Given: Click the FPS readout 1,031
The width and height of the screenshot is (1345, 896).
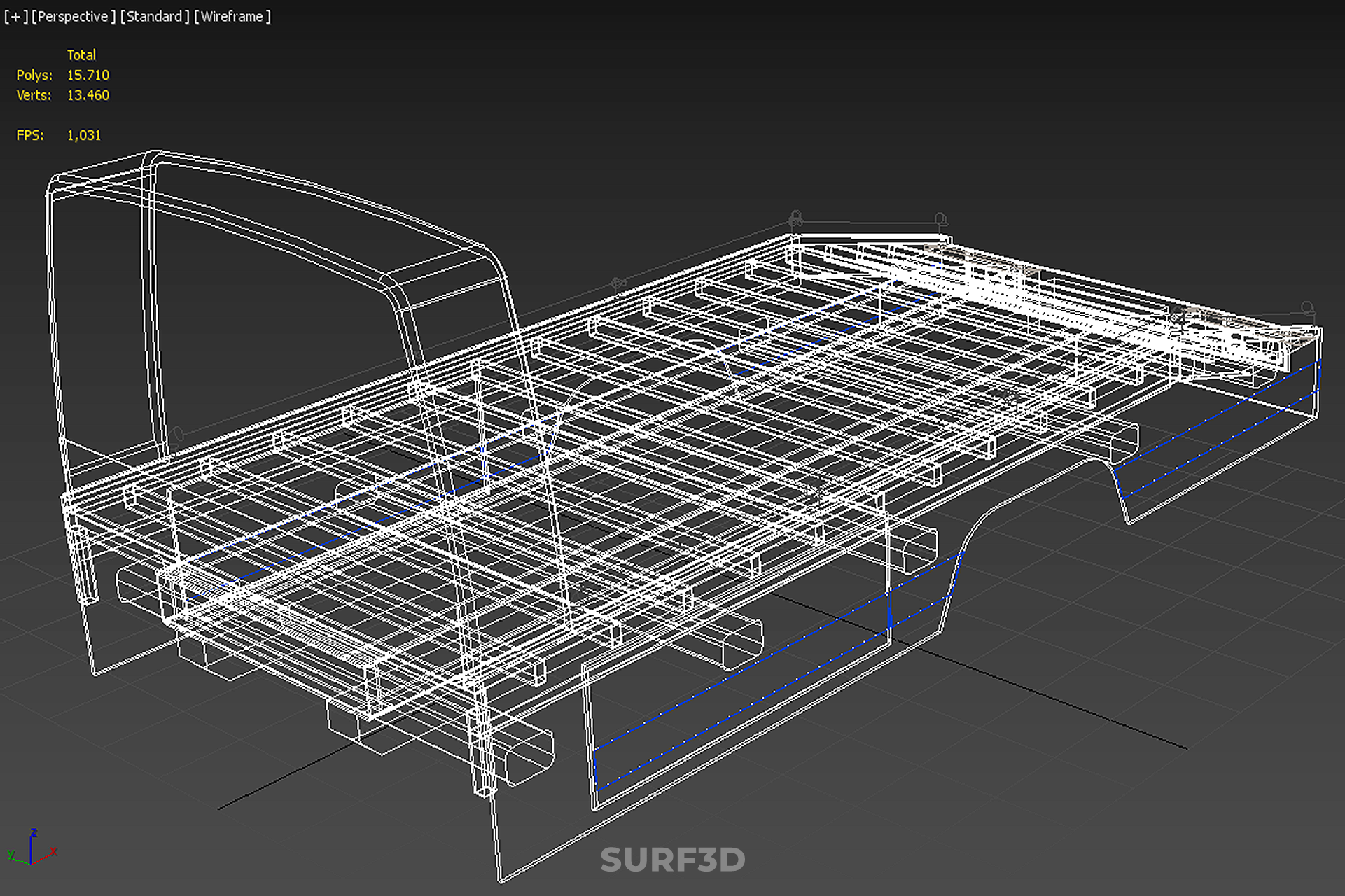Looking at the screenshot, I should pos(84,135).
